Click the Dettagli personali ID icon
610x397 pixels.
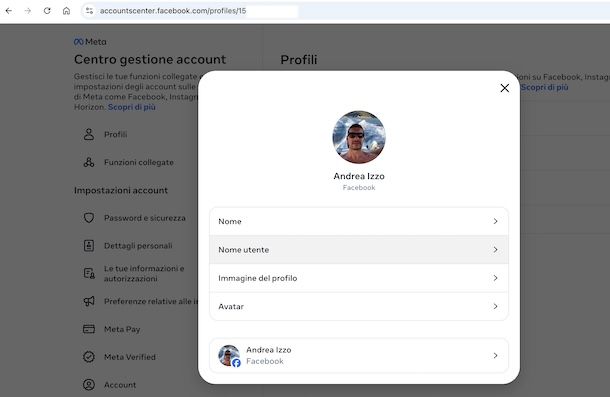pyautogui.click(x=89, y=246)
